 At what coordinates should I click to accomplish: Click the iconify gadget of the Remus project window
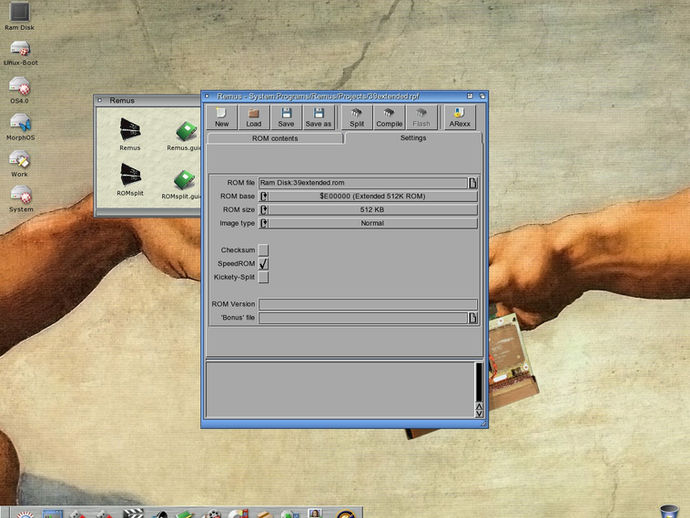[470, 96]
